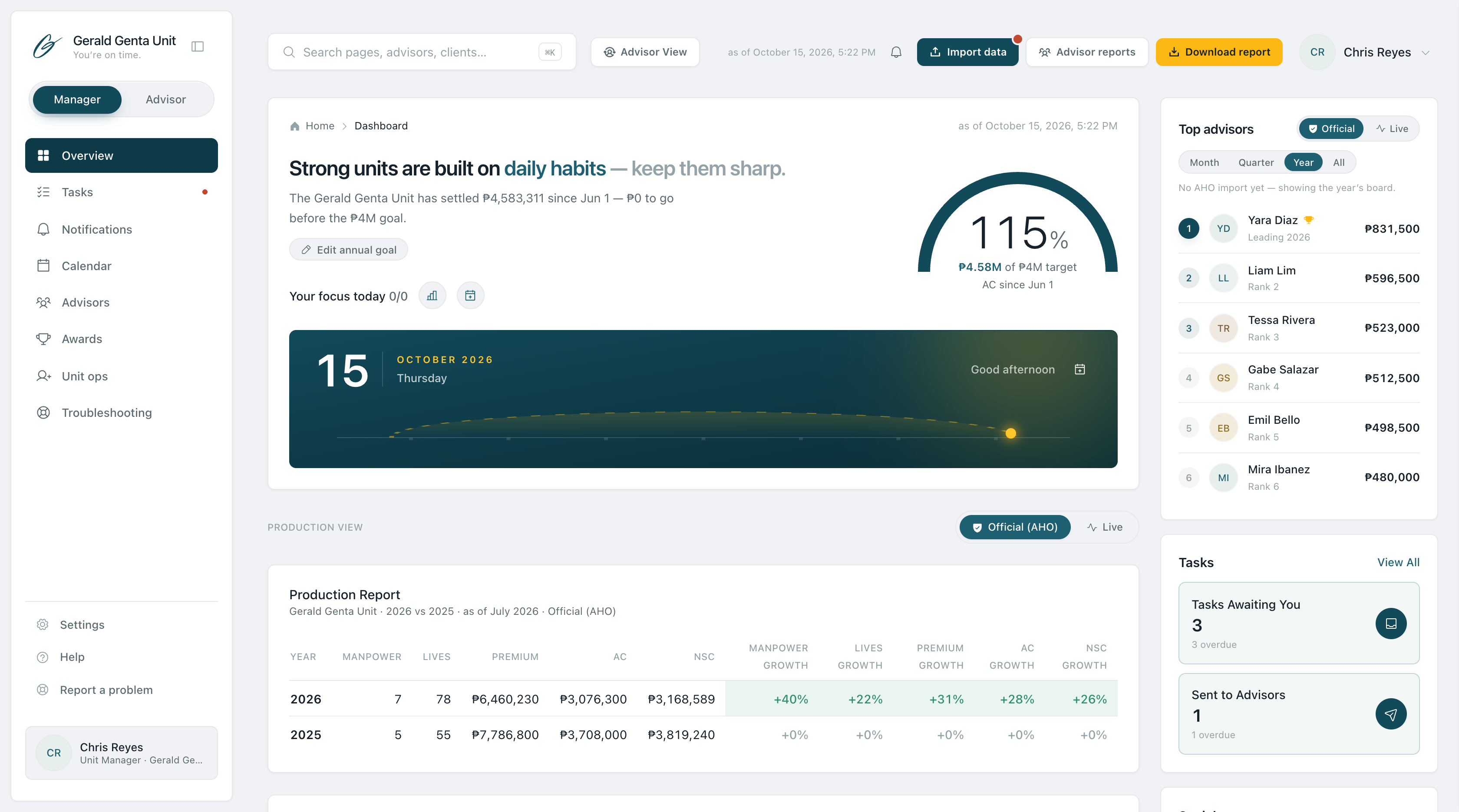The width and height of the screenshot is (1459, 812).
Task: Click the Troubleshooting lifebuoy icon in sidebar
Action: coord(43,413)
